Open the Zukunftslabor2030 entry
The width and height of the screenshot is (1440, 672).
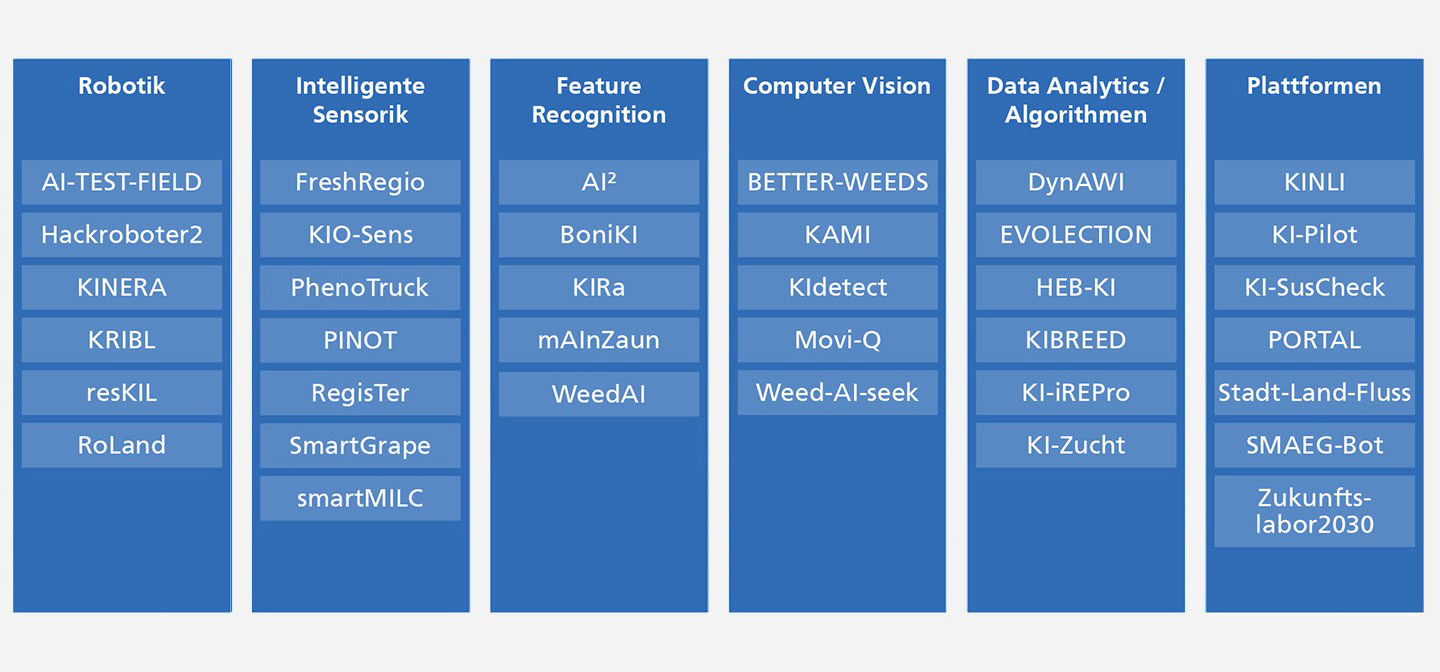(1315, 511)
